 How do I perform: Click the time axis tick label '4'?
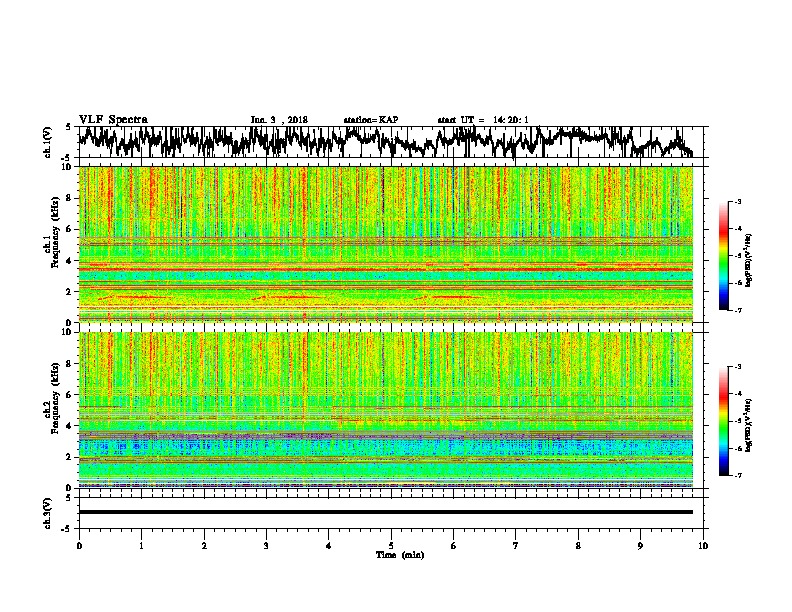(x=329, y=546)
